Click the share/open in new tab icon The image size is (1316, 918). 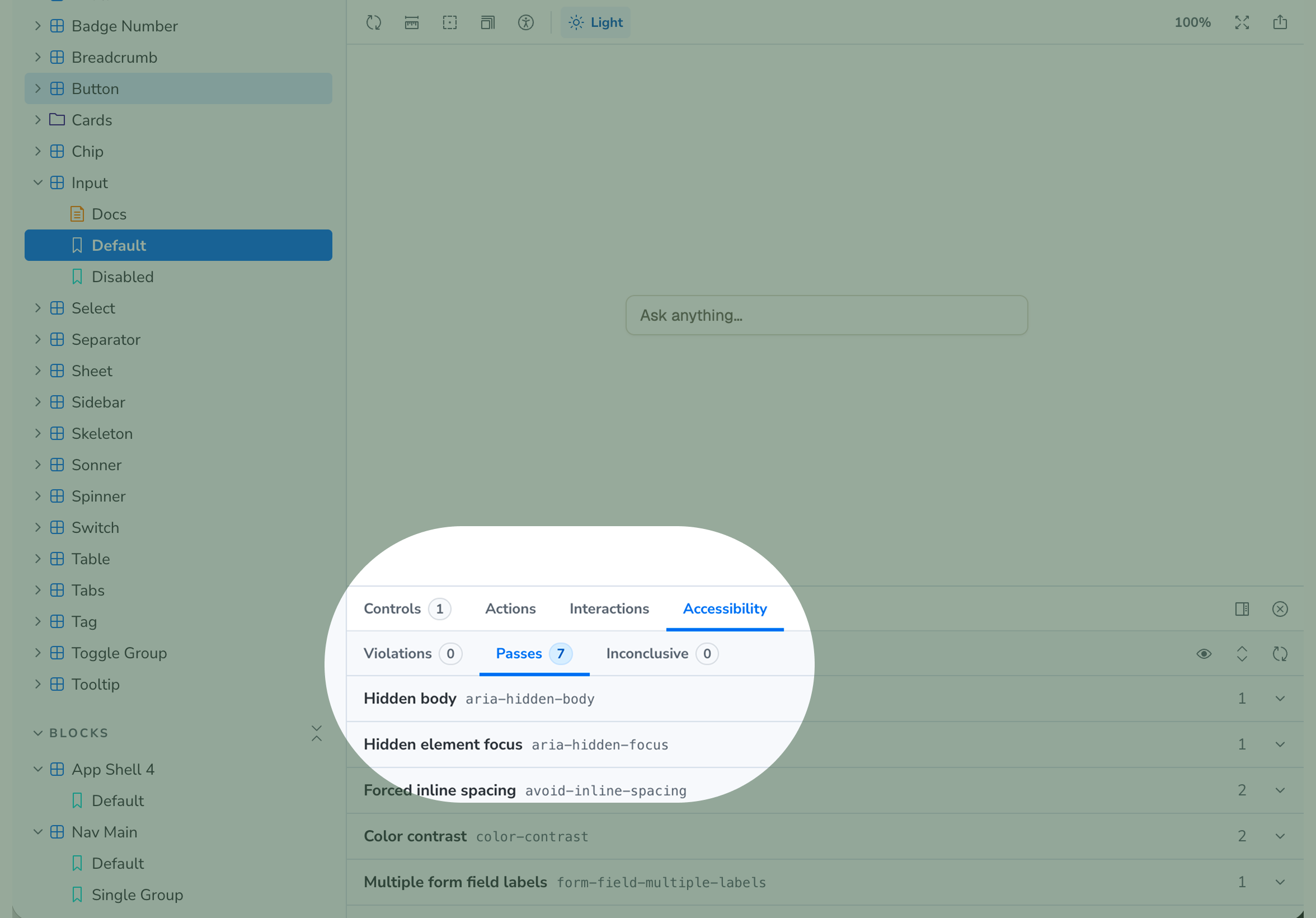point(1280,22)
